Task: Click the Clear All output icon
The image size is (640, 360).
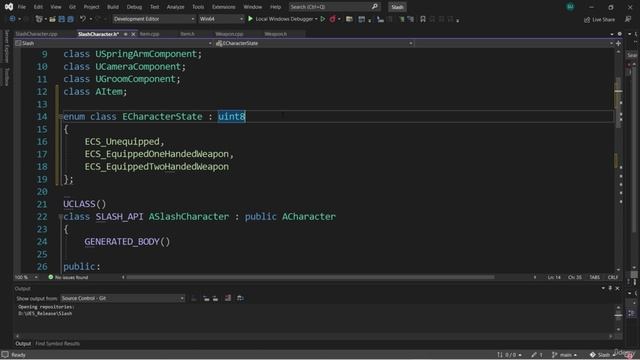Action: 228,298
